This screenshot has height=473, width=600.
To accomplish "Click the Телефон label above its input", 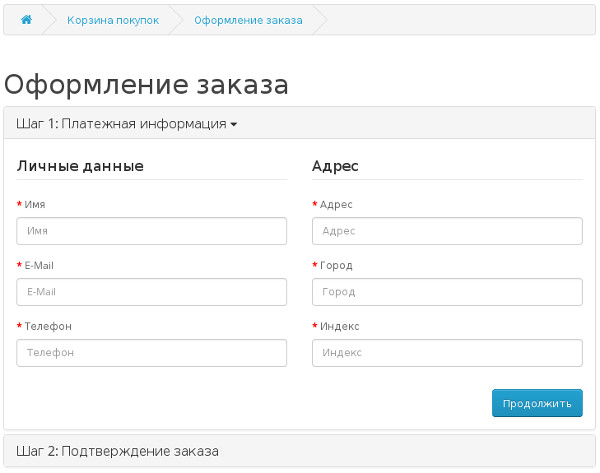I will point(47,327).
